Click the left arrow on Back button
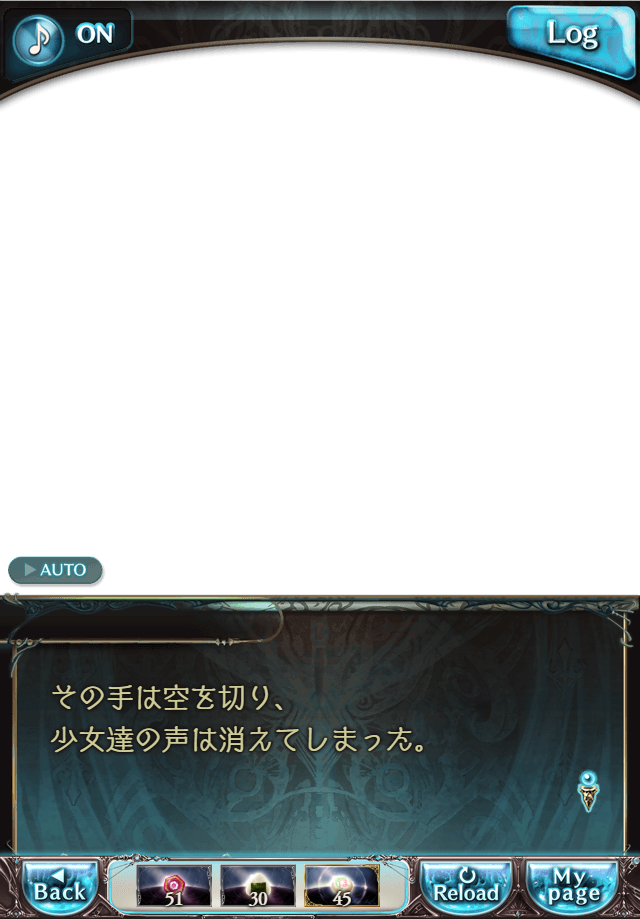 click(58, 876)
